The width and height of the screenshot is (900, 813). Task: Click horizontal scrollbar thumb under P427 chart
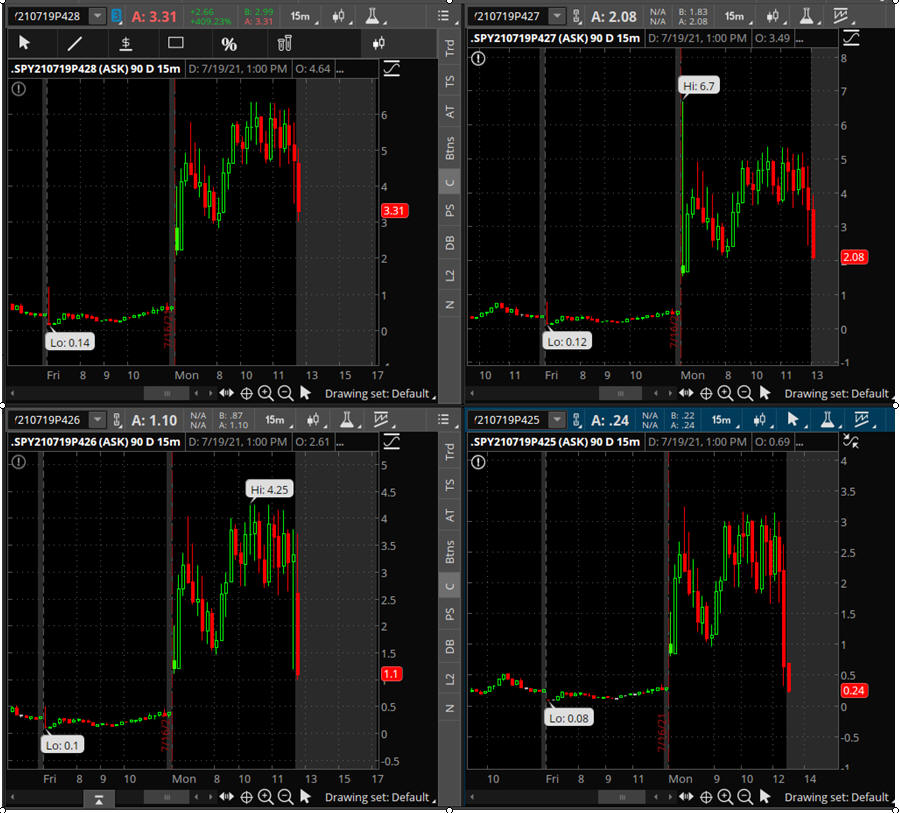(620, 394)
